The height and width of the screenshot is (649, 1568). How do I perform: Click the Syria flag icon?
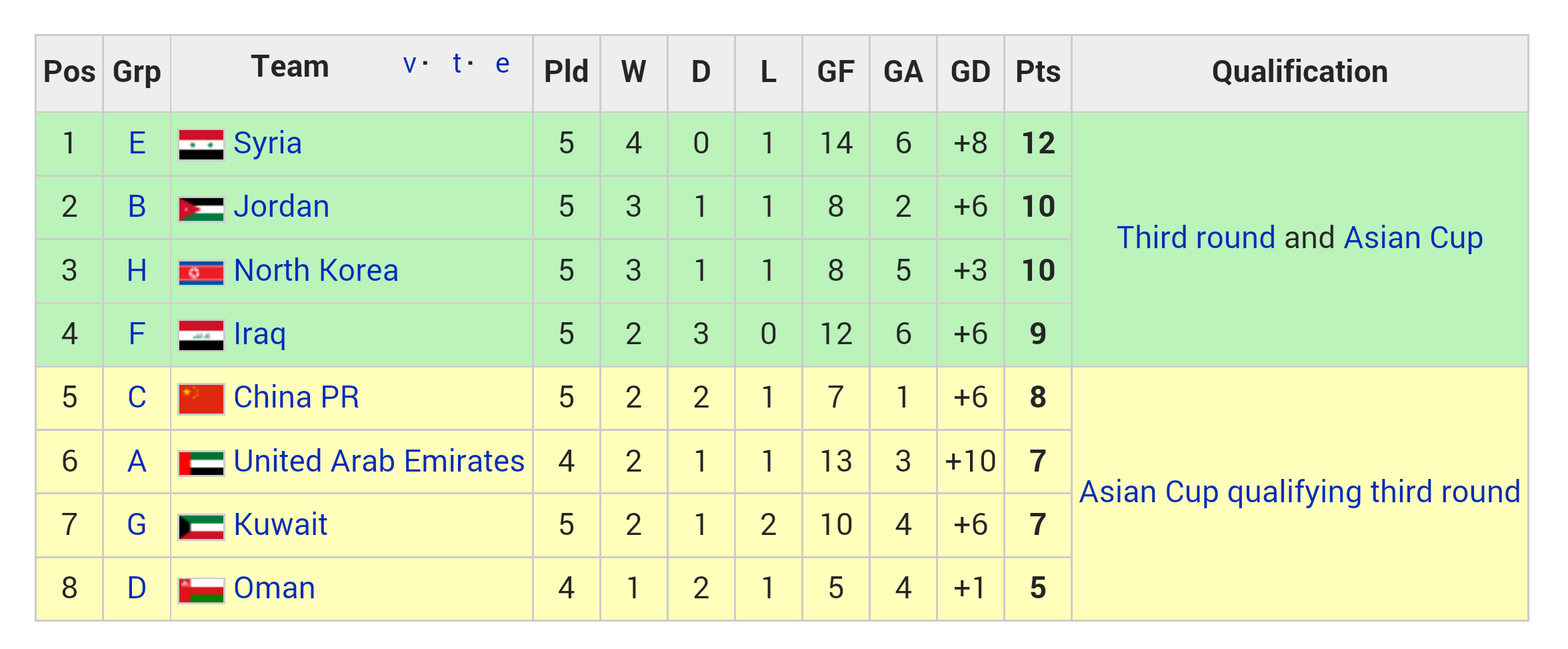tap(201, 145)
